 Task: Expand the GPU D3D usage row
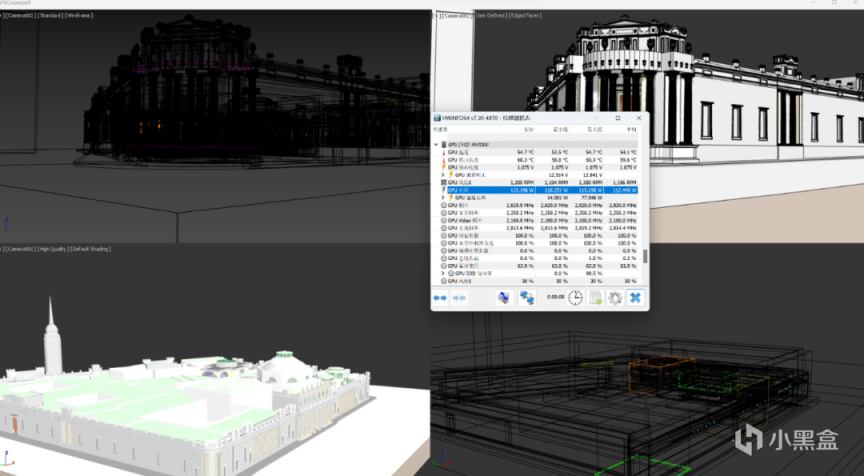pos(443,273)
